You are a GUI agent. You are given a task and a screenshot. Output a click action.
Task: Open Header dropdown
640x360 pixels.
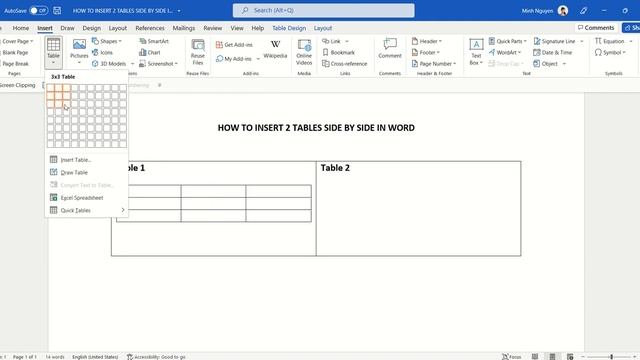427,41
